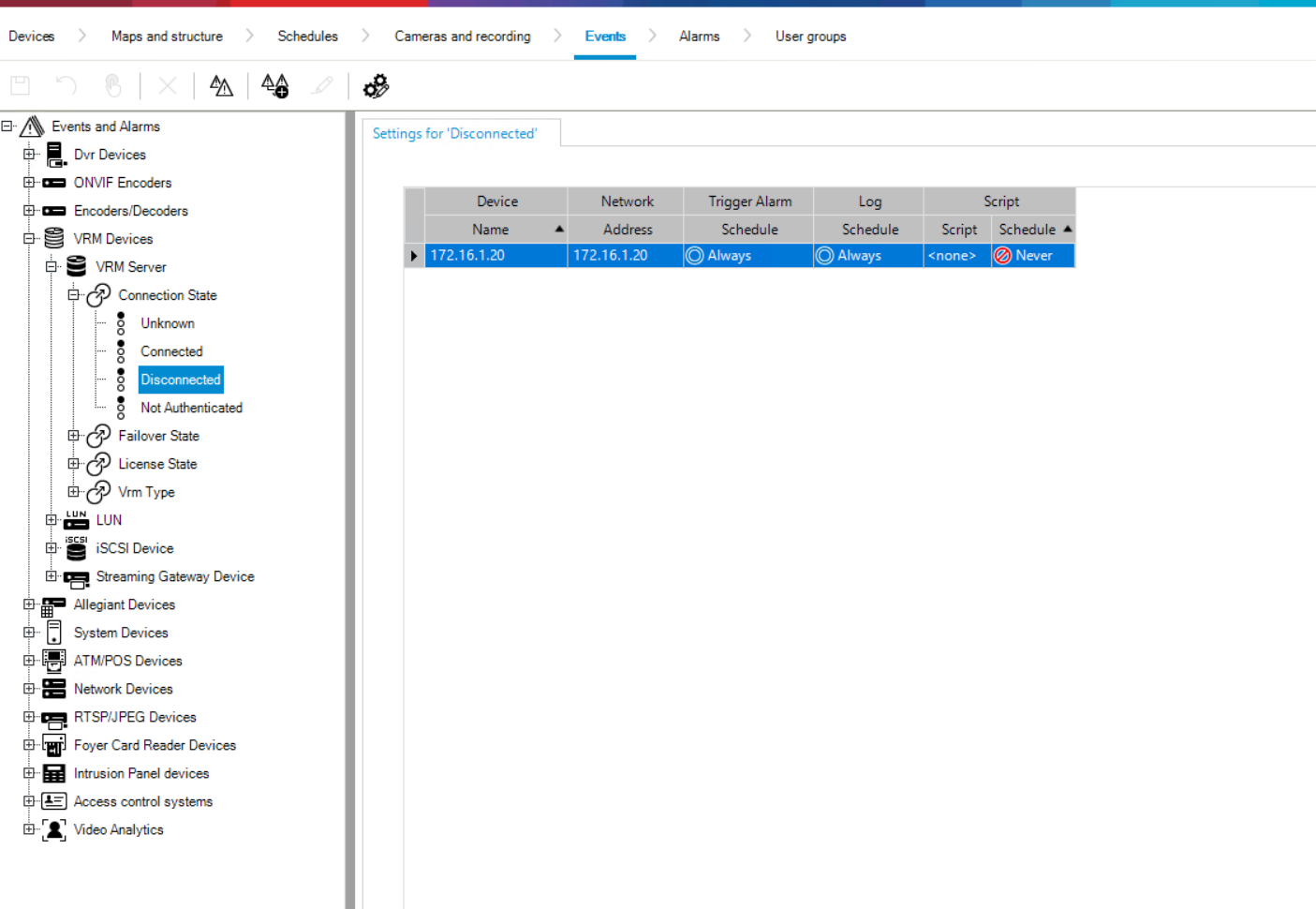Select the Connected state item

[x=171, y=351]
